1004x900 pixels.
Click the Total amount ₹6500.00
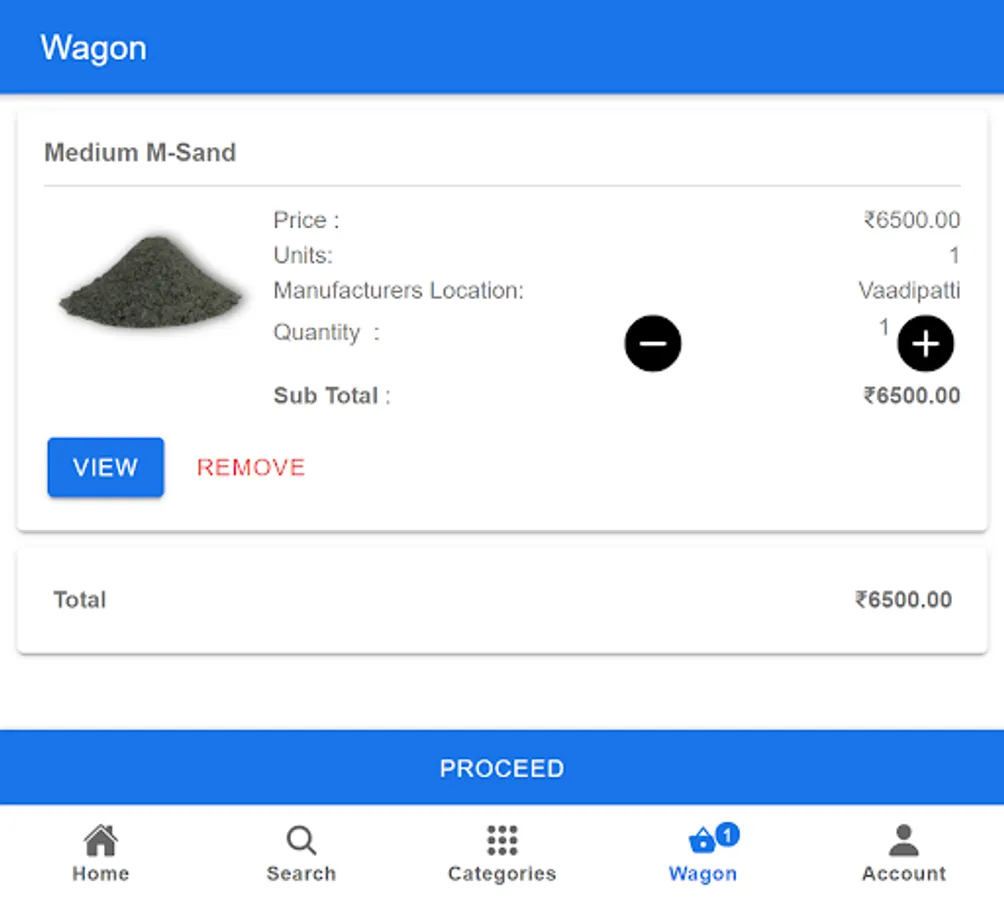coord(903,600)
